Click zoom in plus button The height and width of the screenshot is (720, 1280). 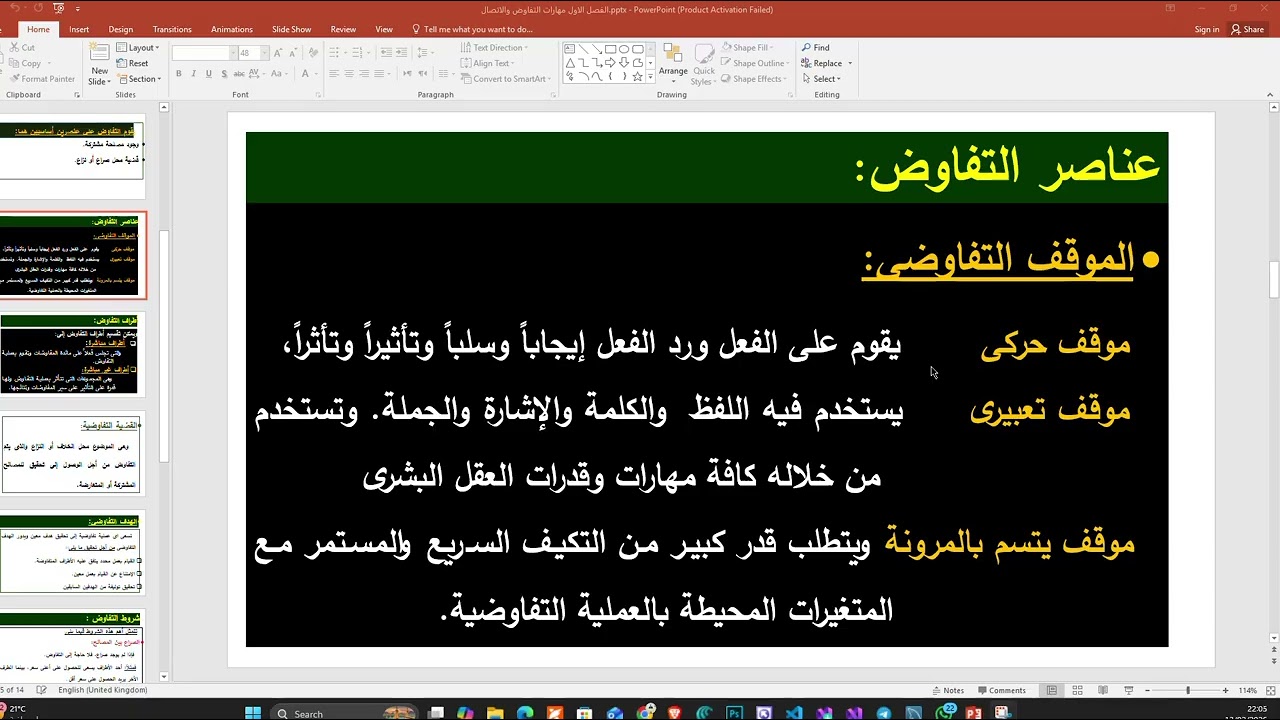click(1225, 690)
